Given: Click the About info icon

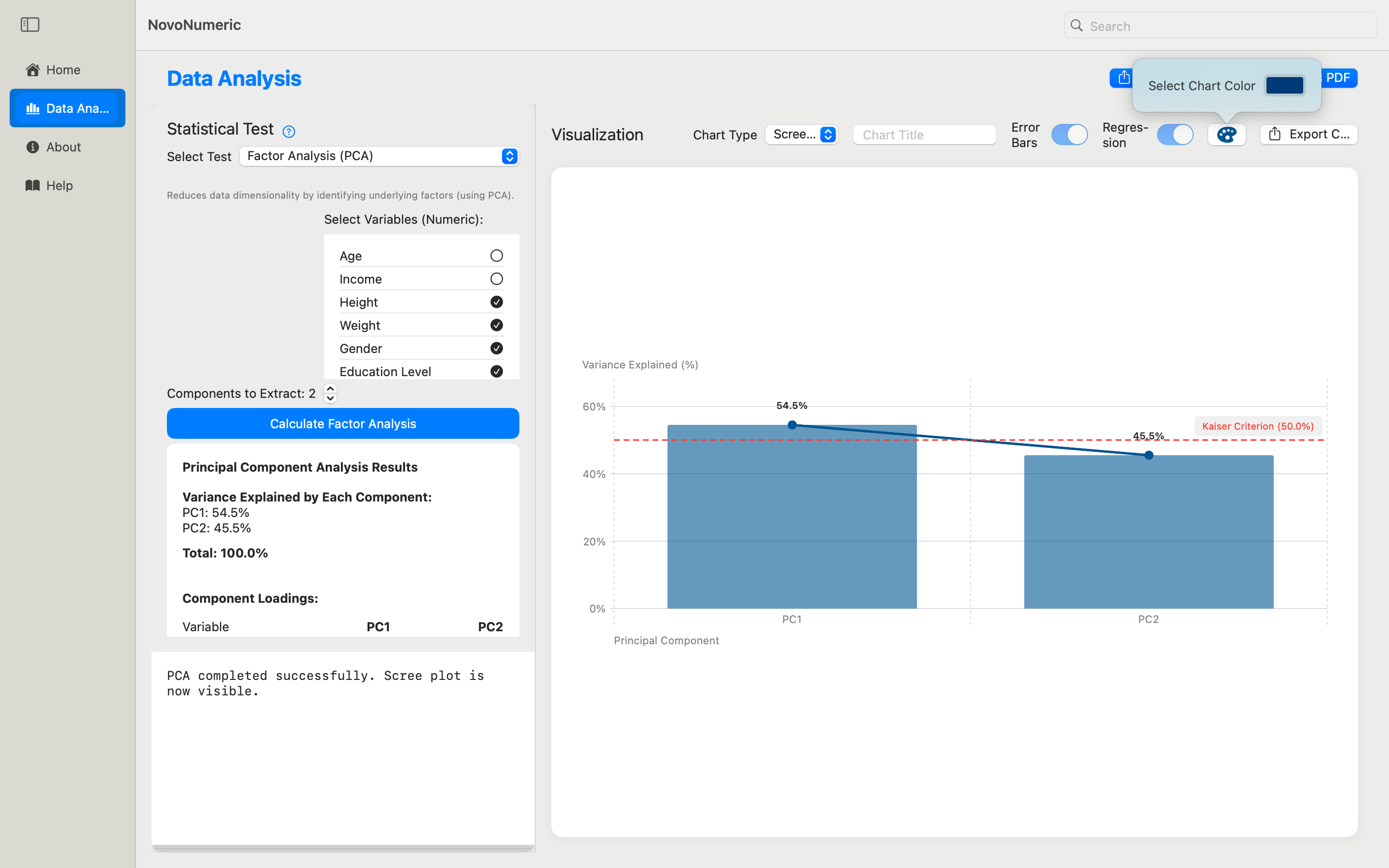Looking at the screenshot, I should click(x=33, y=147).
